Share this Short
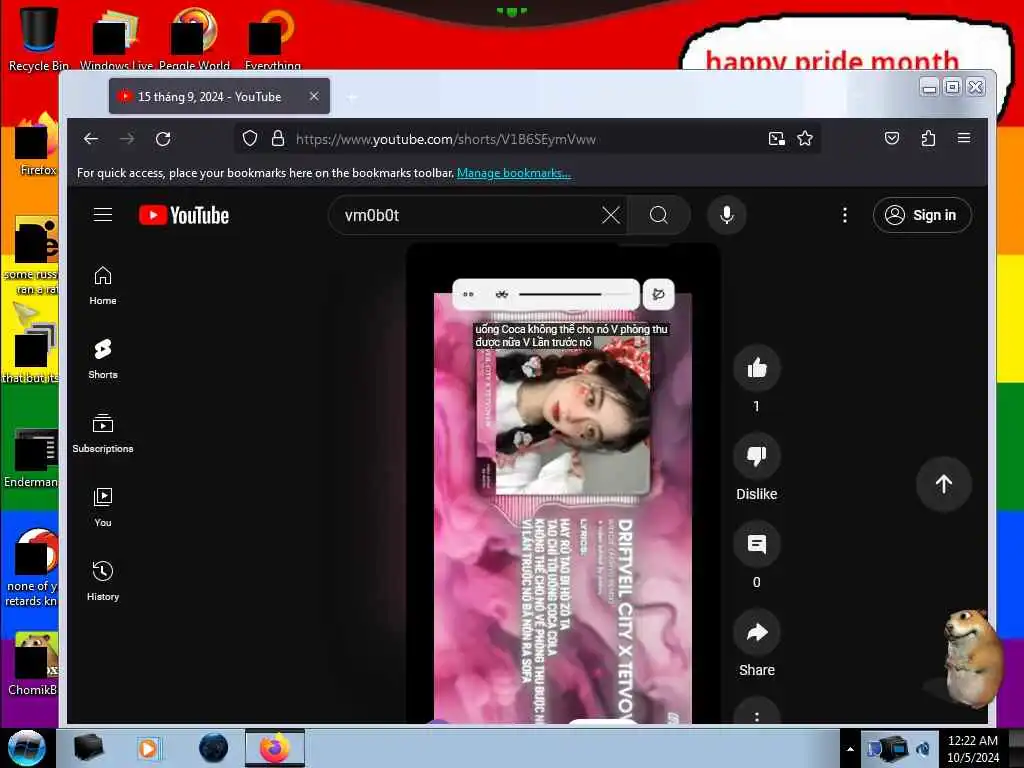The image size is (1024, 768). 757,632
